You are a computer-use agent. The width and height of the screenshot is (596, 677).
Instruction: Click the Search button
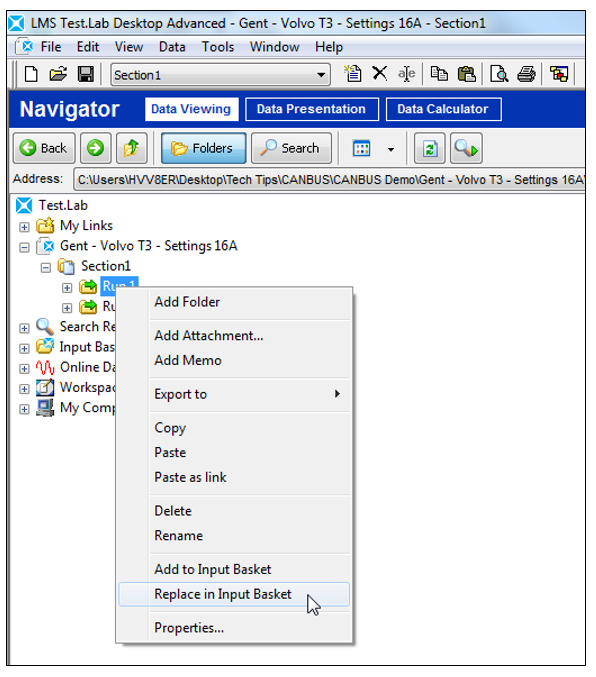[292, 149]
